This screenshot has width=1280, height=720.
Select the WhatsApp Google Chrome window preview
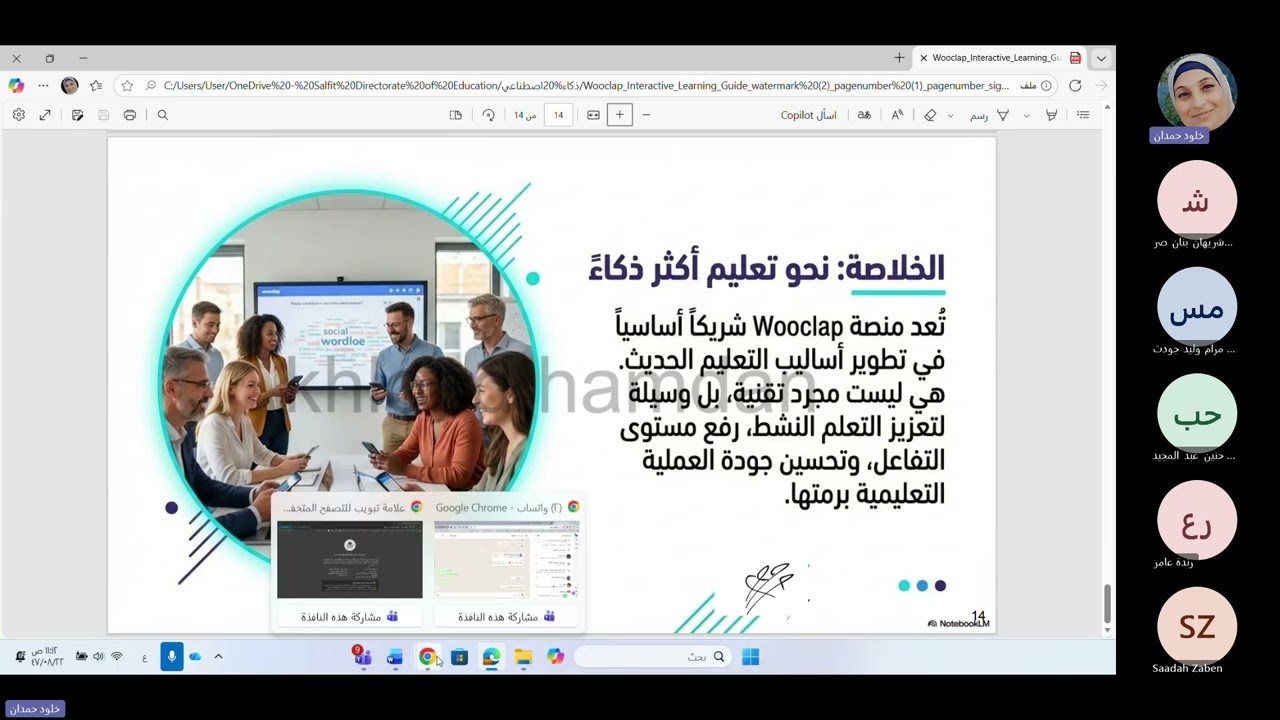tap(506, 560)
